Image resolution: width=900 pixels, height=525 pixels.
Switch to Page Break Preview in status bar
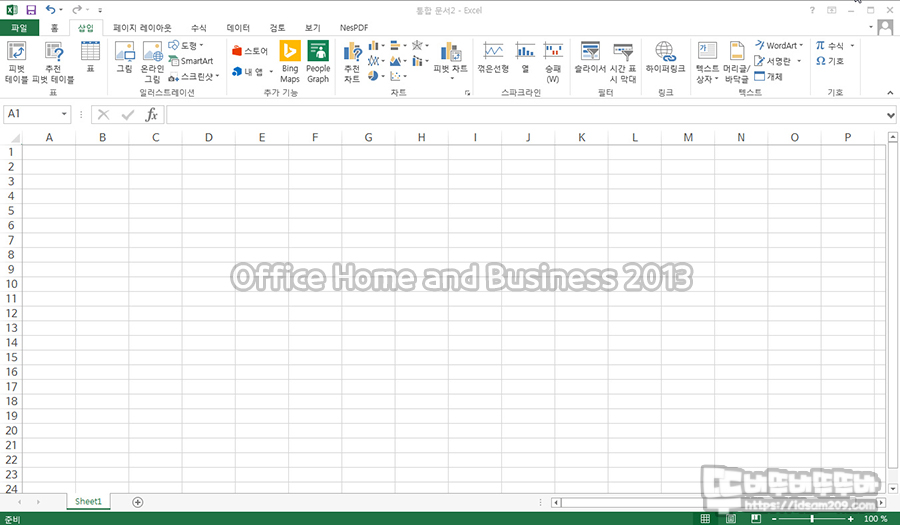coord(756,519)
